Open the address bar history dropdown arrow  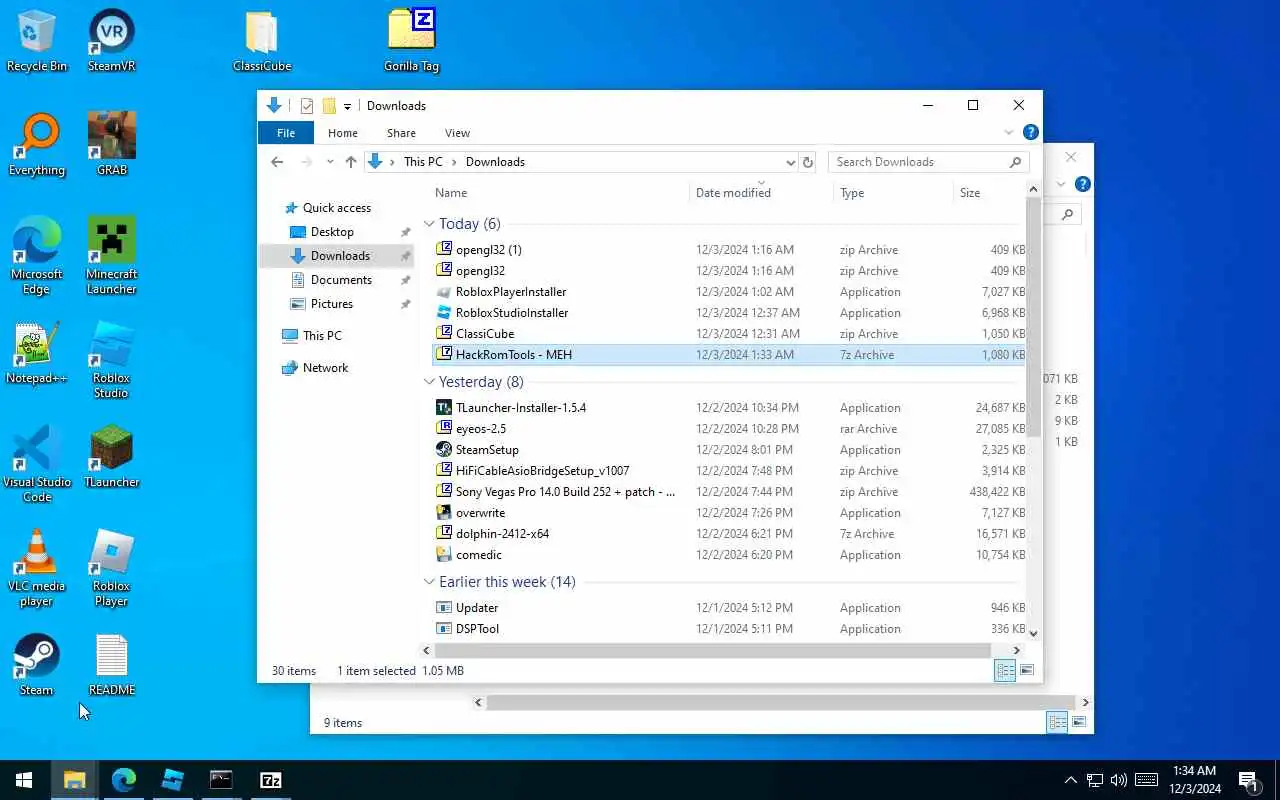pyautogui.click(x=790, y=162)
